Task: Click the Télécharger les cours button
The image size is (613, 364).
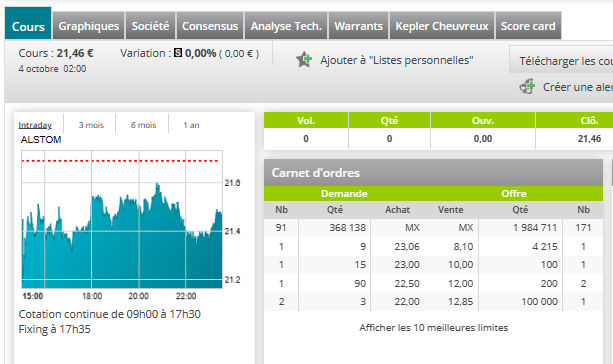Action: (561, 59)
